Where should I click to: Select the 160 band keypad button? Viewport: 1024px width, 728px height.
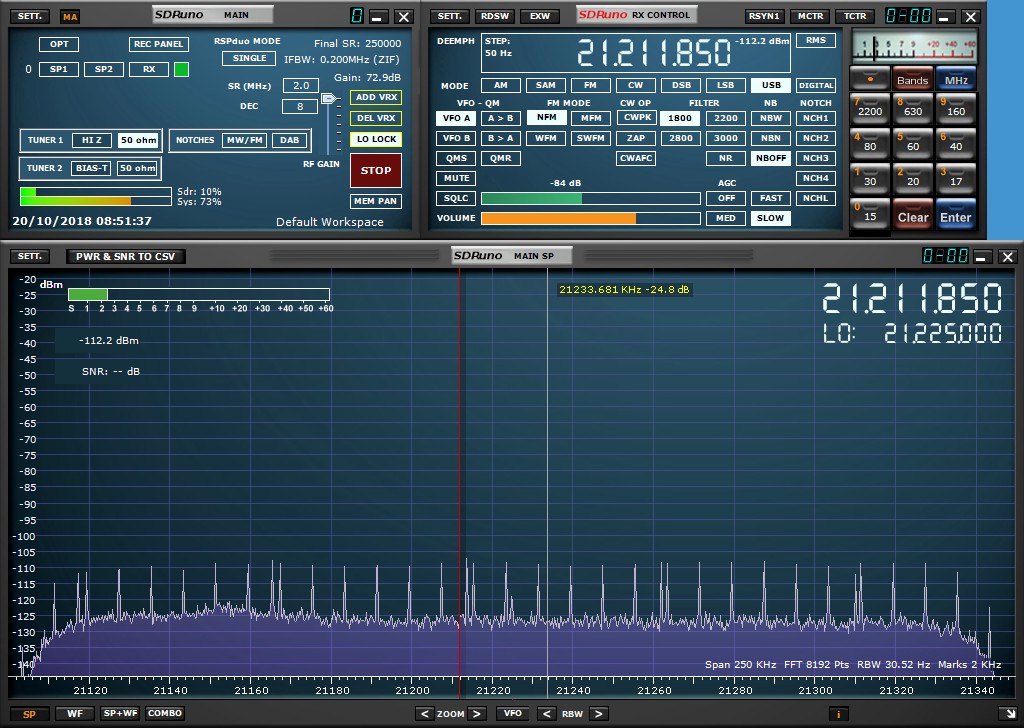[x=956, y=108]
